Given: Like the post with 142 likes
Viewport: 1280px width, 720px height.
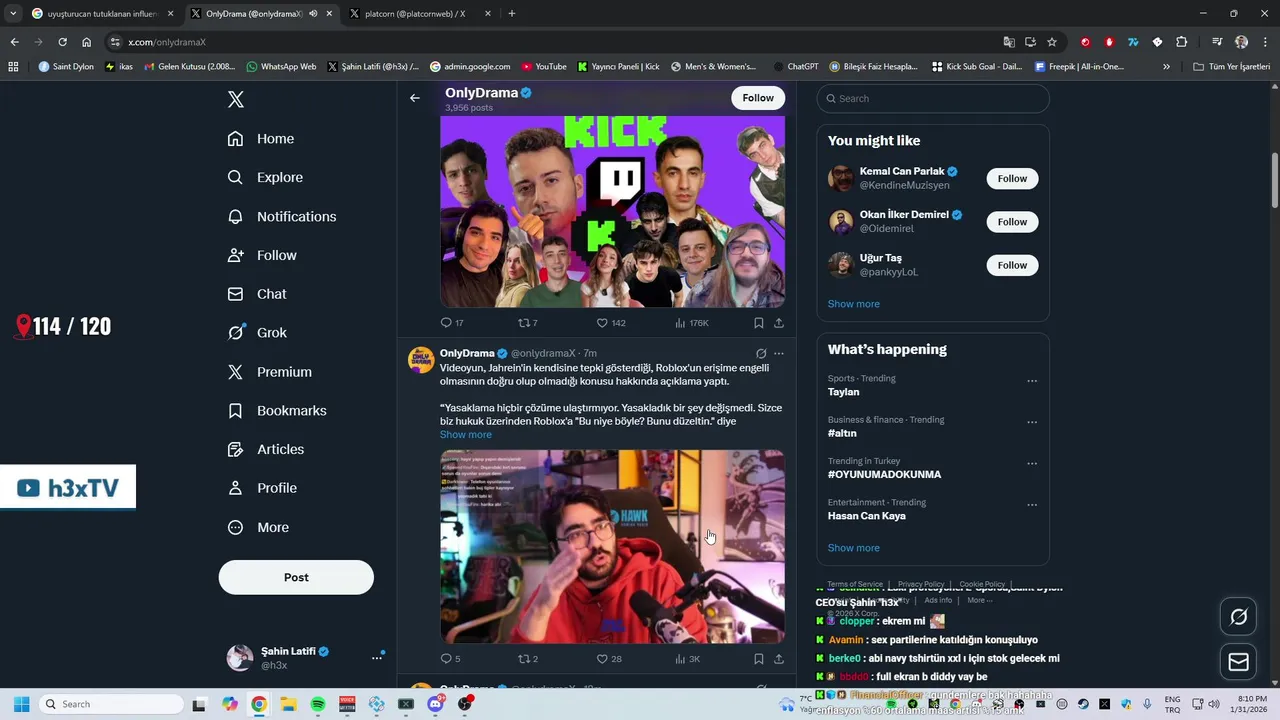Looking at the screenshot, I should point(611,323).
